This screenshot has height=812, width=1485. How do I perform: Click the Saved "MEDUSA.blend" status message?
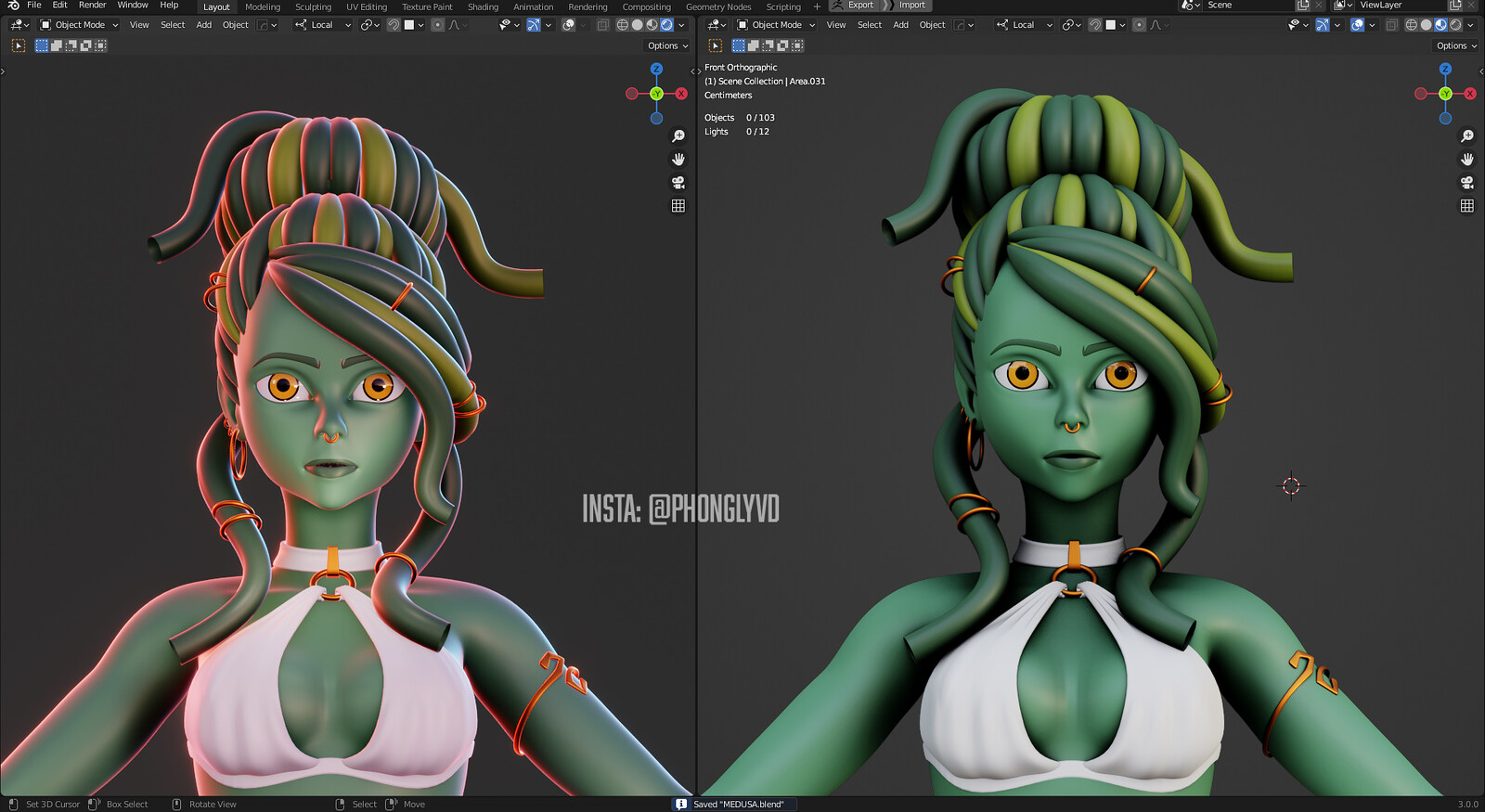coord(733,805)
